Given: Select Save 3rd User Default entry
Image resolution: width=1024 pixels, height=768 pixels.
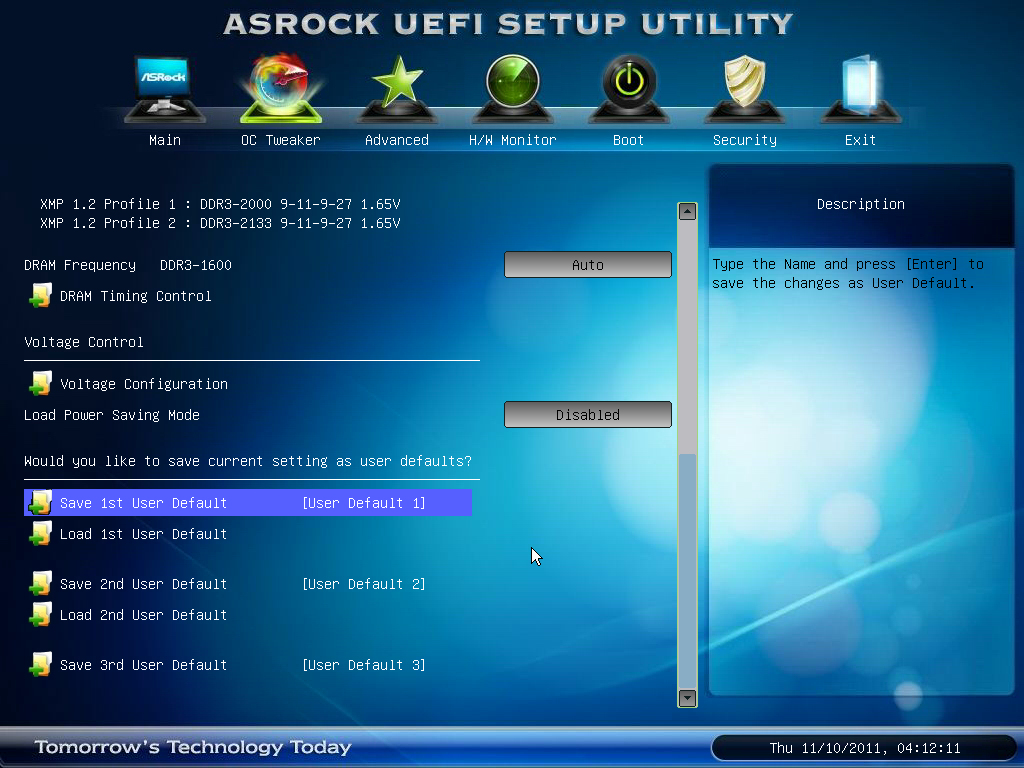Looking at the screenshot, I should click(144, 665).
